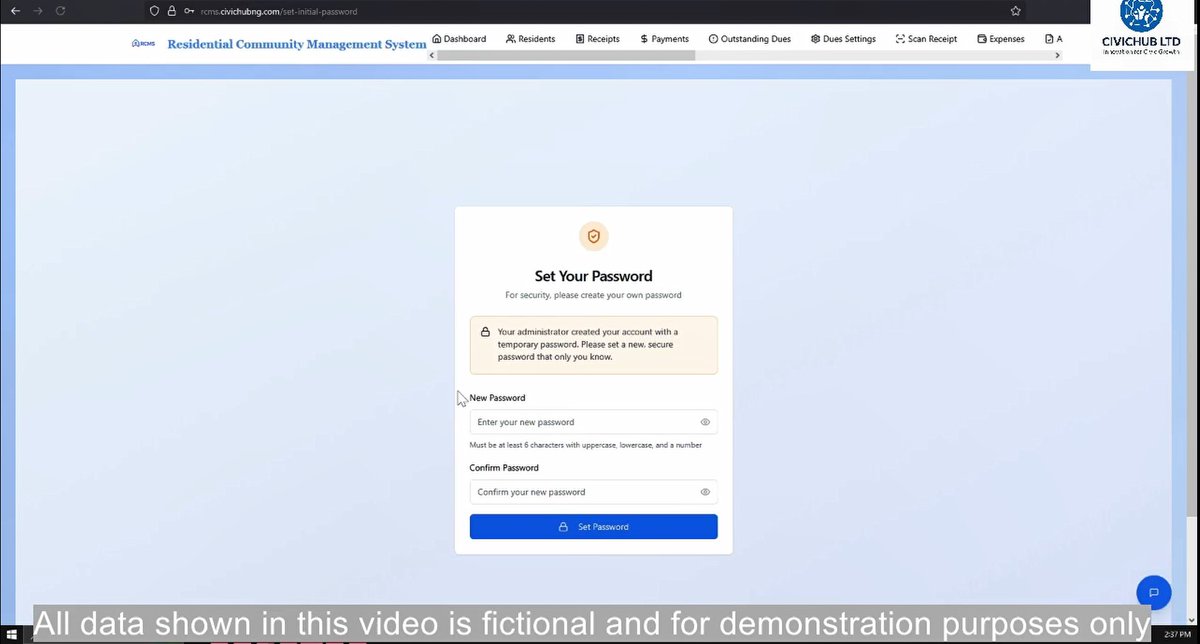1200x644 pixels.
Task: Select the Residents icon in the navbar
Action: tap(510, 38)
